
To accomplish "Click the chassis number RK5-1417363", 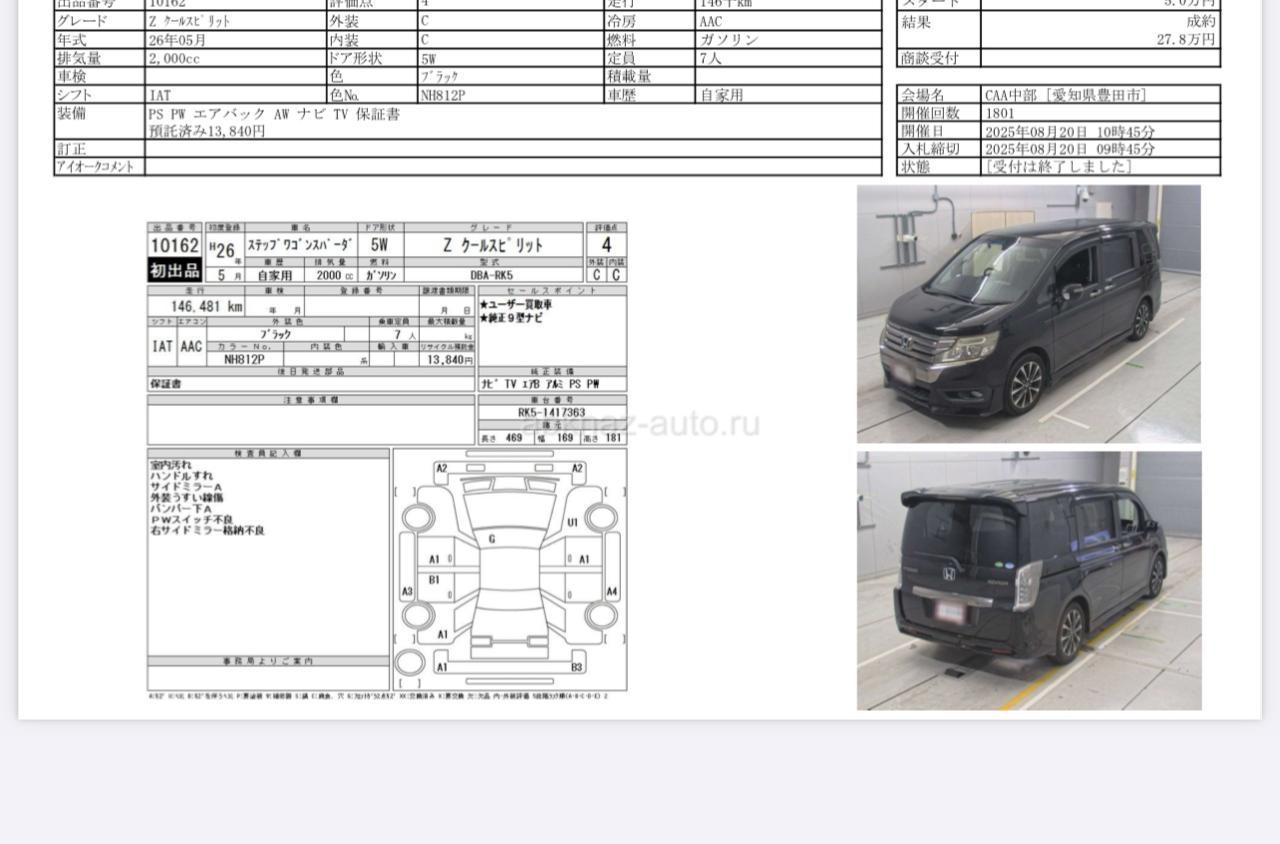I will pos(552,412).
